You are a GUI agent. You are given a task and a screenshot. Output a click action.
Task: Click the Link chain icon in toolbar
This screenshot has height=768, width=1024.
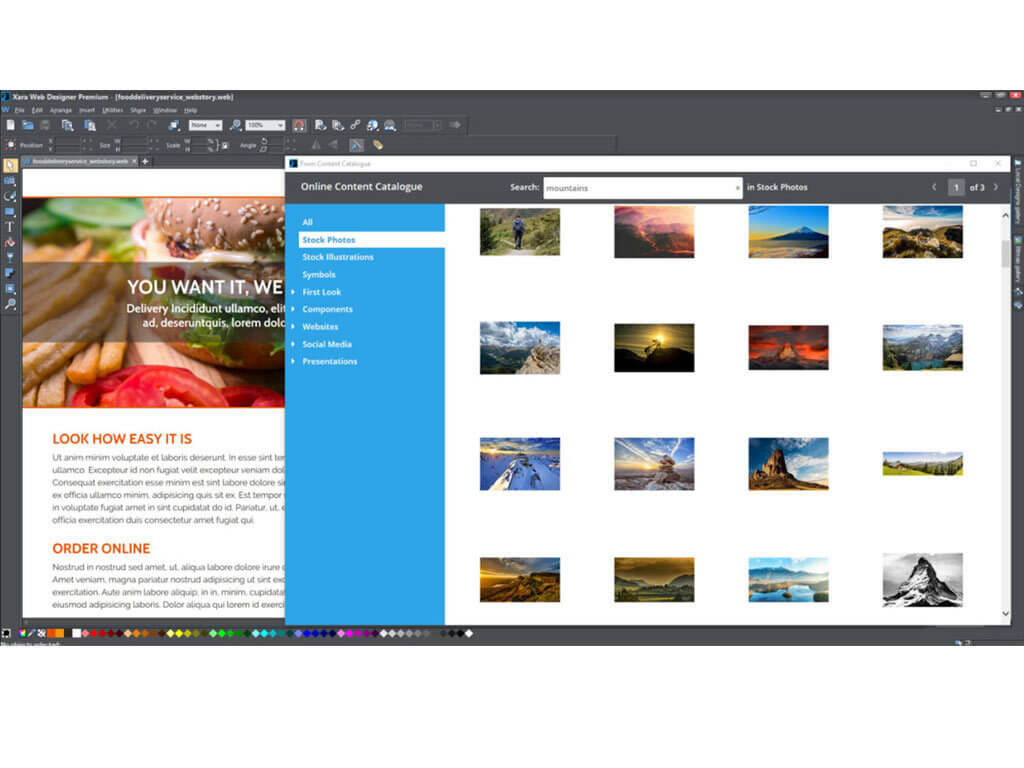[x=355, y=125]
